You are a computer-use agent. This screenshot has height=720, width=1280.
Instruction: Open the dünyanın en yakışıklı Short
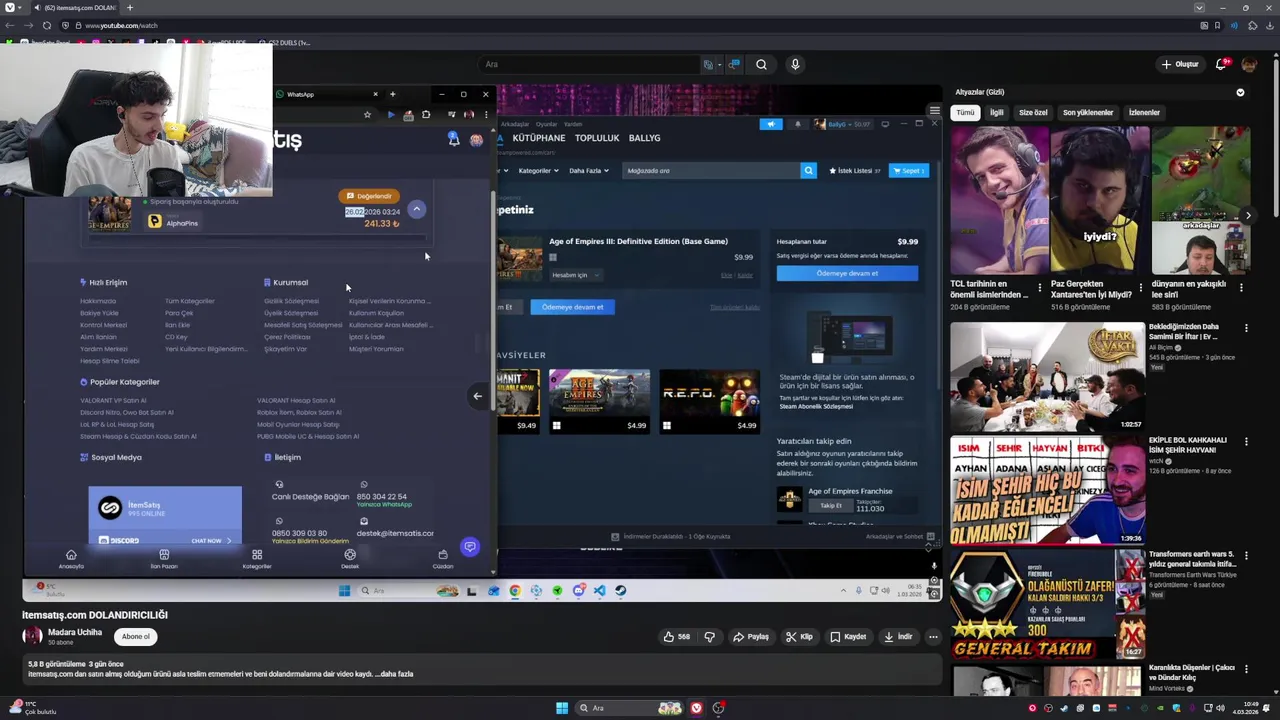tap(1200, 200)
